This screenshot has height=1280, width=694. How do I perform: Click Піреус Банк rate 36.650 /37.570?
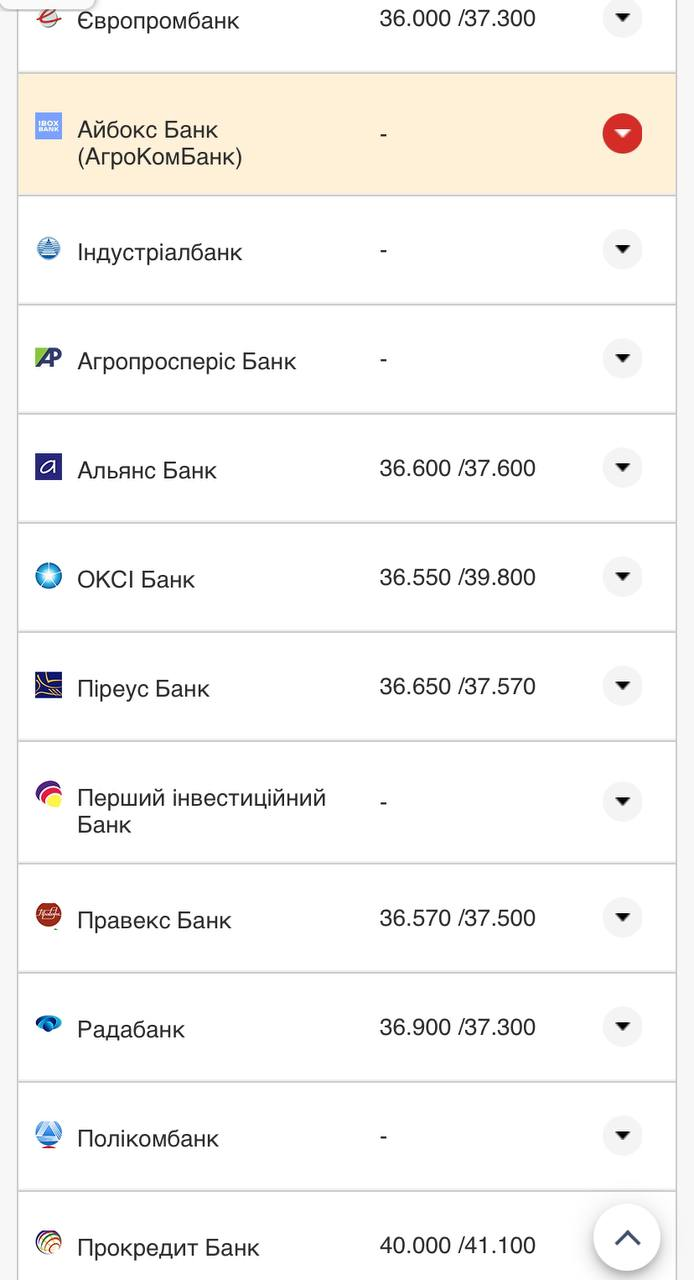click(x=457, y=687)
